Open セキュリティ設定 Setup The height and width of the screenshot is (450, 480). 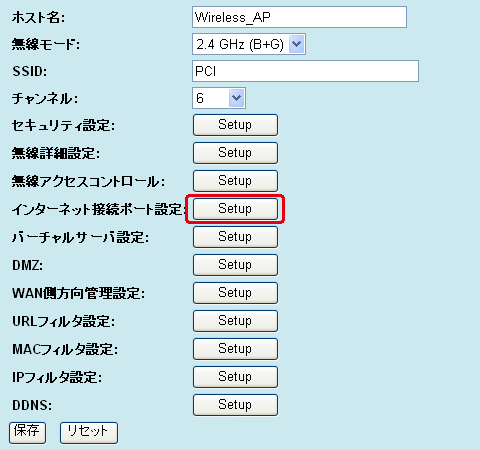235,125
